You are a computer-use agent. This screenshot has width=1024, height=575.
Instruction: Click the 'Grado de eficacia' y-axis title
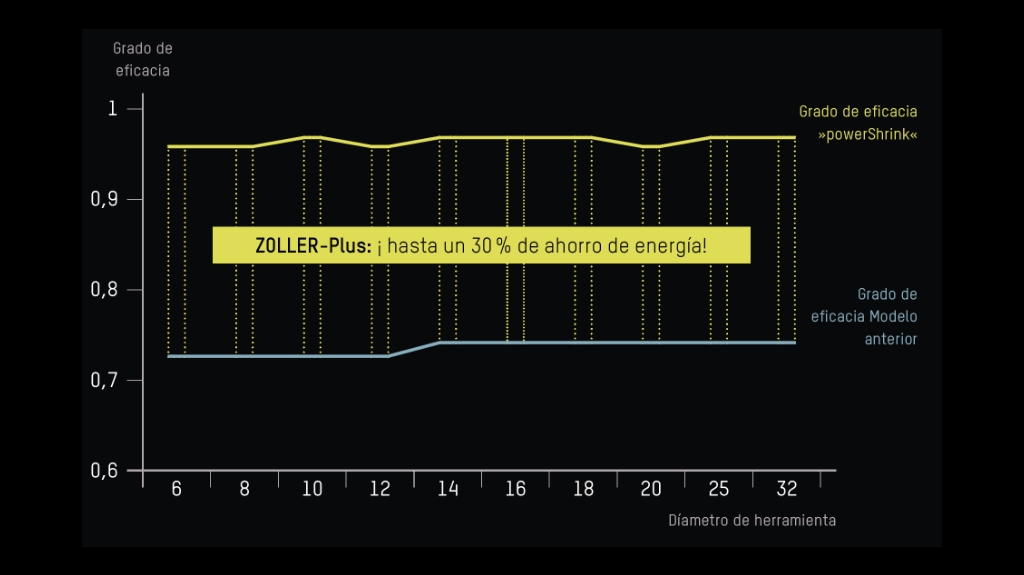coord(142,59)
